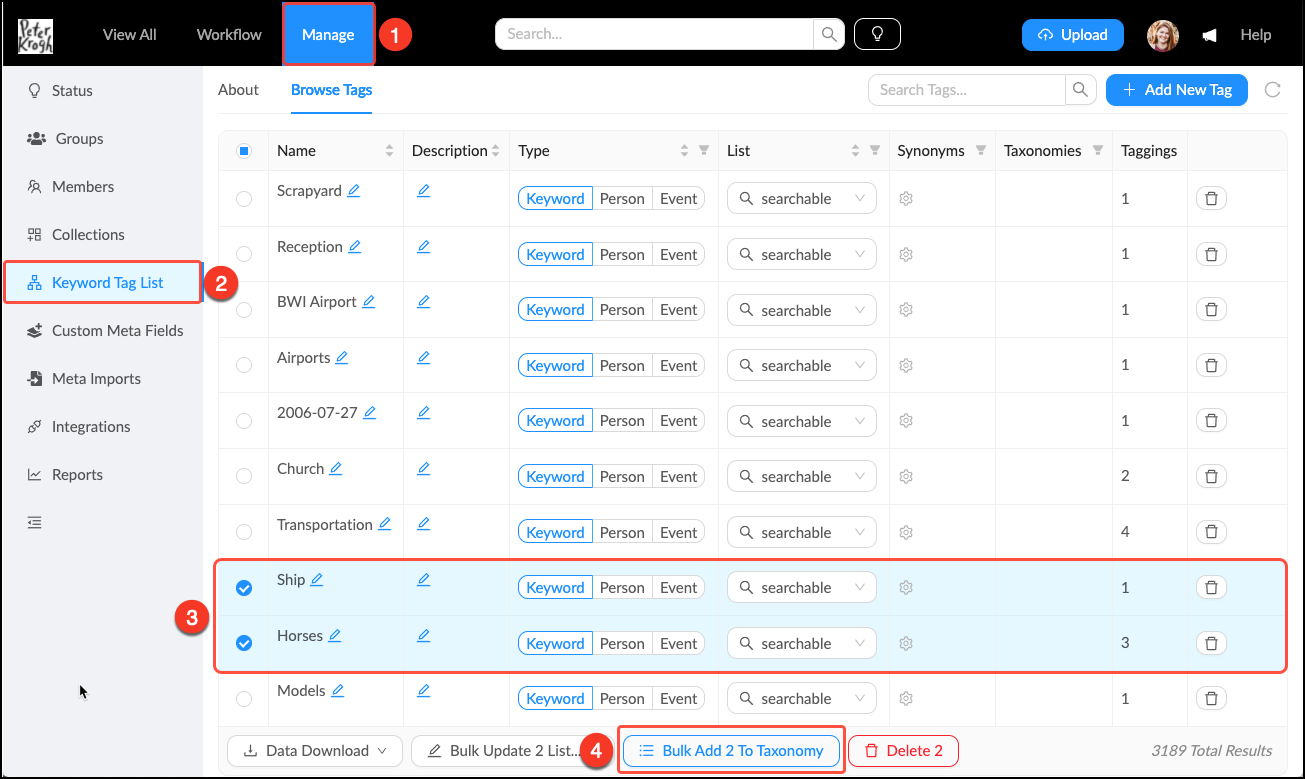1305x779 pixels.
Task: Open the Help link
Action: [1256, 35]
